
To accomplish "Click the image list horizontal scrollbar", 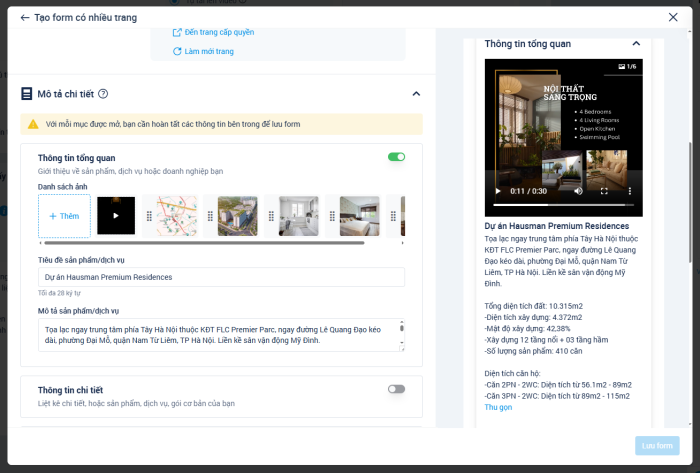I will tap(204, 243).
